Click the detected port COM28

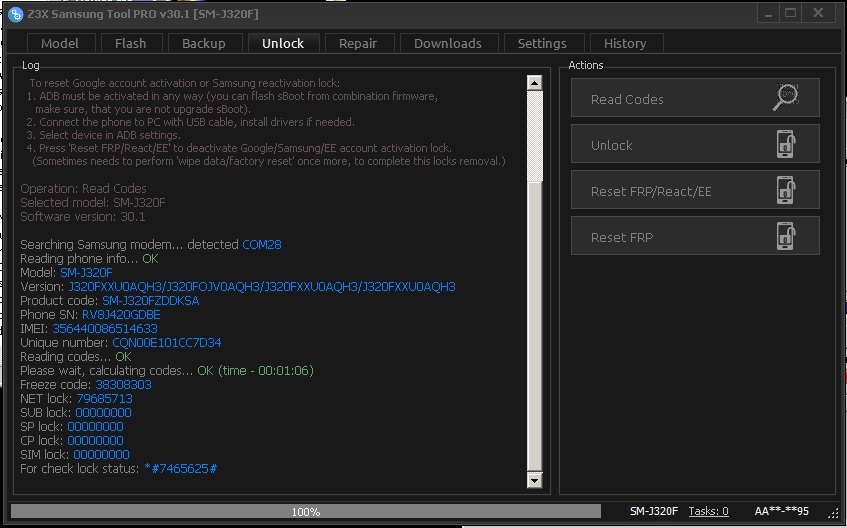coord(262,245)
